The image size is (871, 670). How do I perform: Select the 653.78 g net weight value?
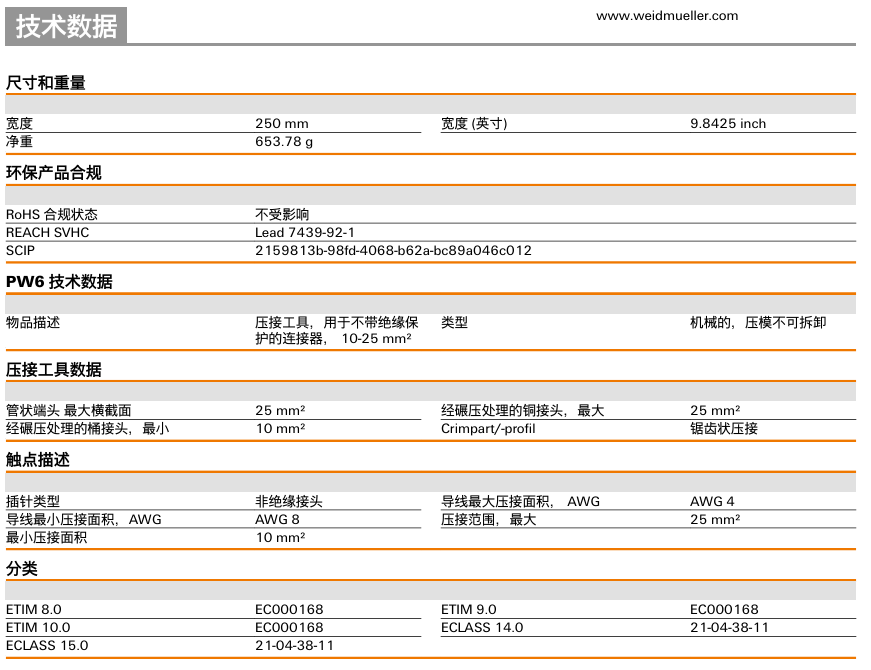285,142
